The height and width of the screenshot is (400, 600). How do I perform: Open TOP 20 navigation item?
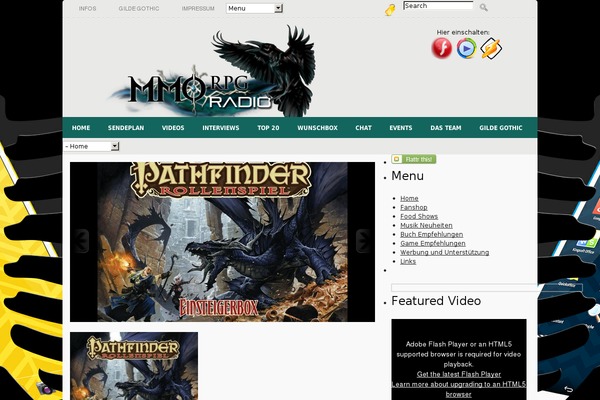tap(268, 128)
